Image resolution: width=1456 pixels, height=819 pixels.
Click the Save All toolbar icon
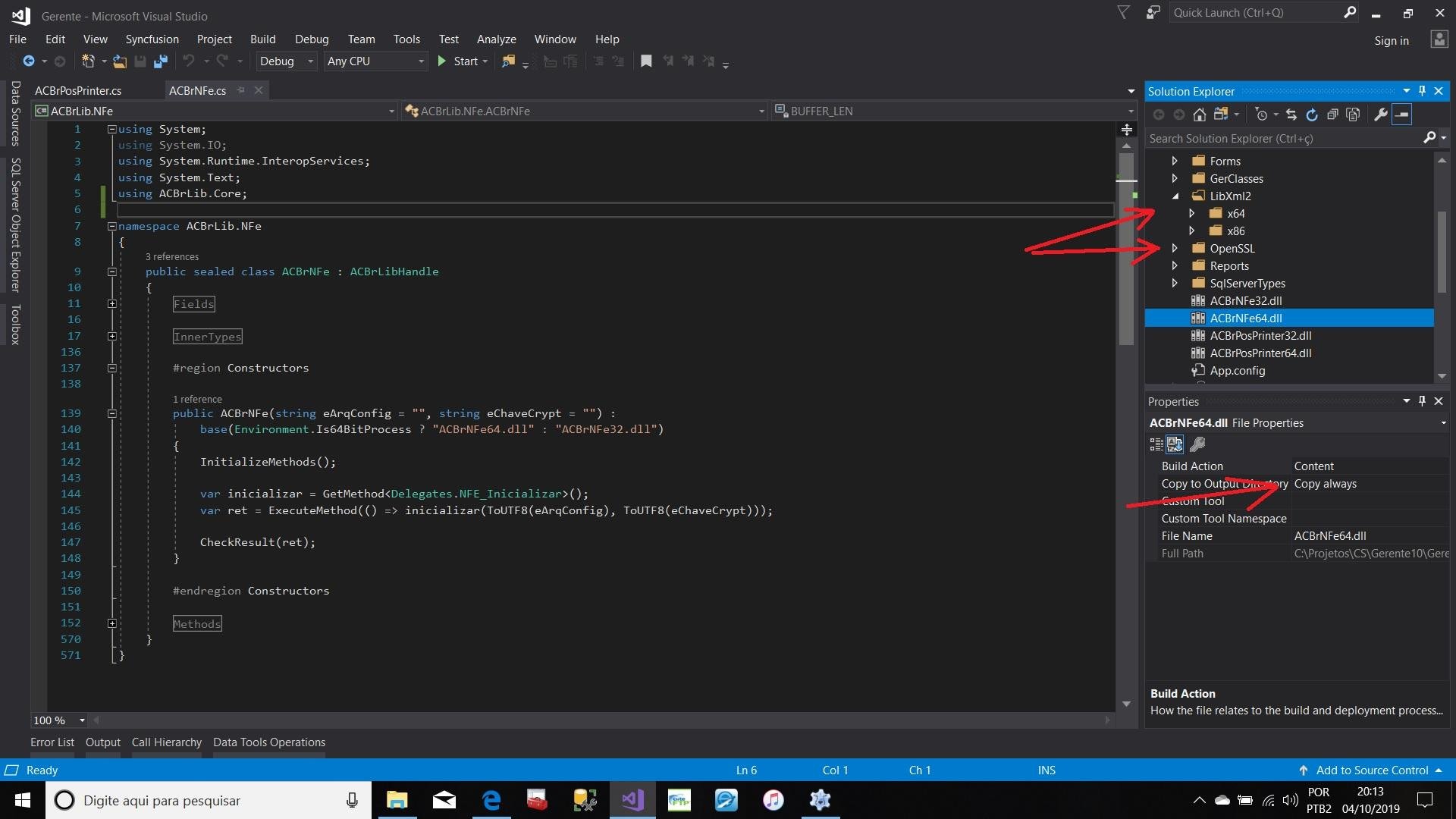coord(161,61)
